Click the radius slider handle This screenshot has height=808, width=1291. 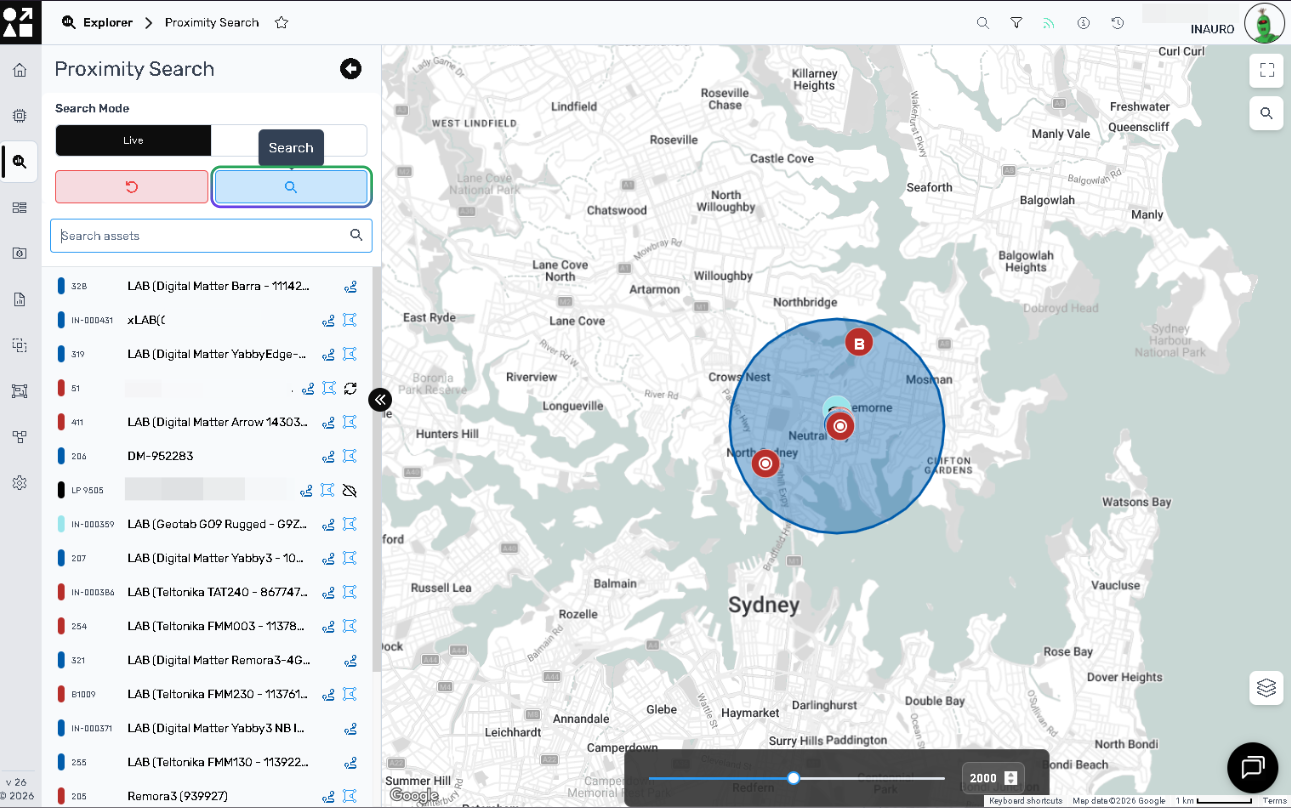(x=793, y=778)
